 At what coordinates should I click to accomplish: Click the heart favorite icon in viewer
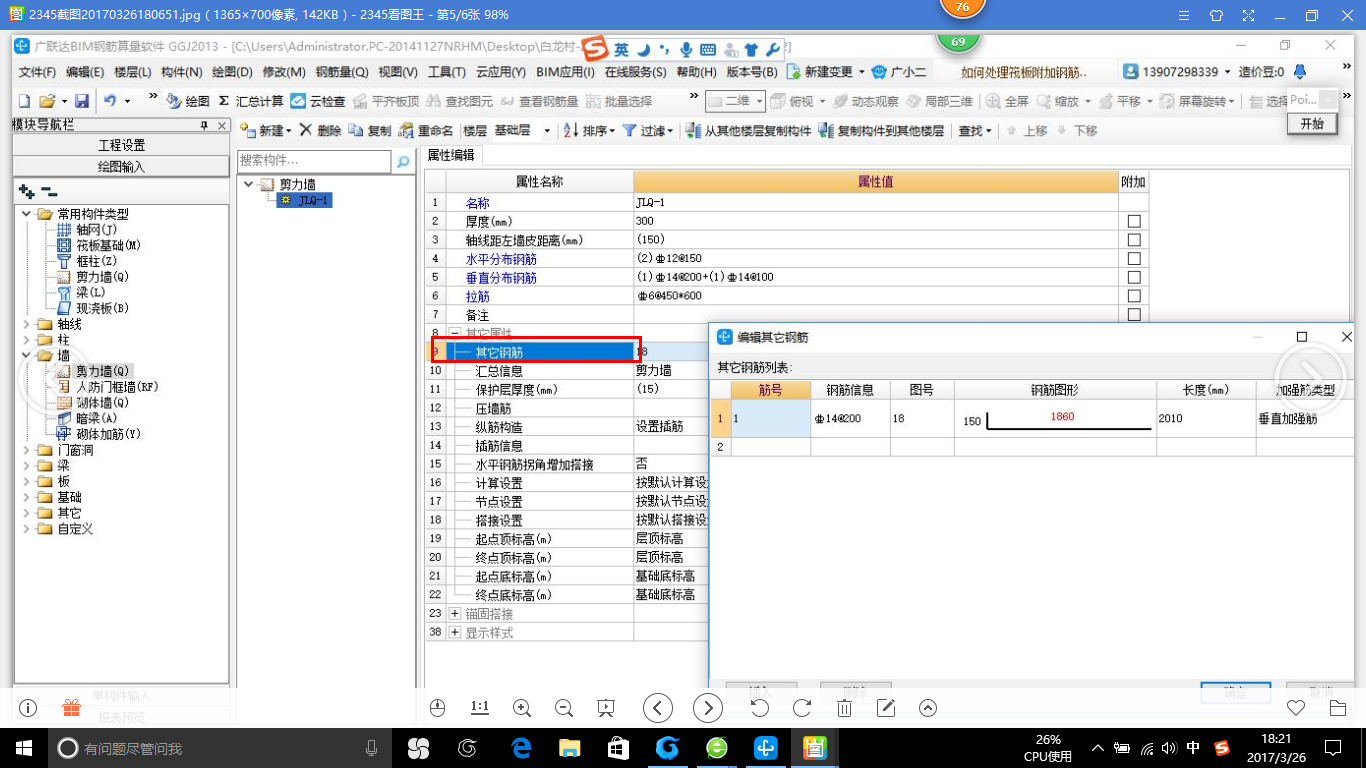[x=1296, y=708]
